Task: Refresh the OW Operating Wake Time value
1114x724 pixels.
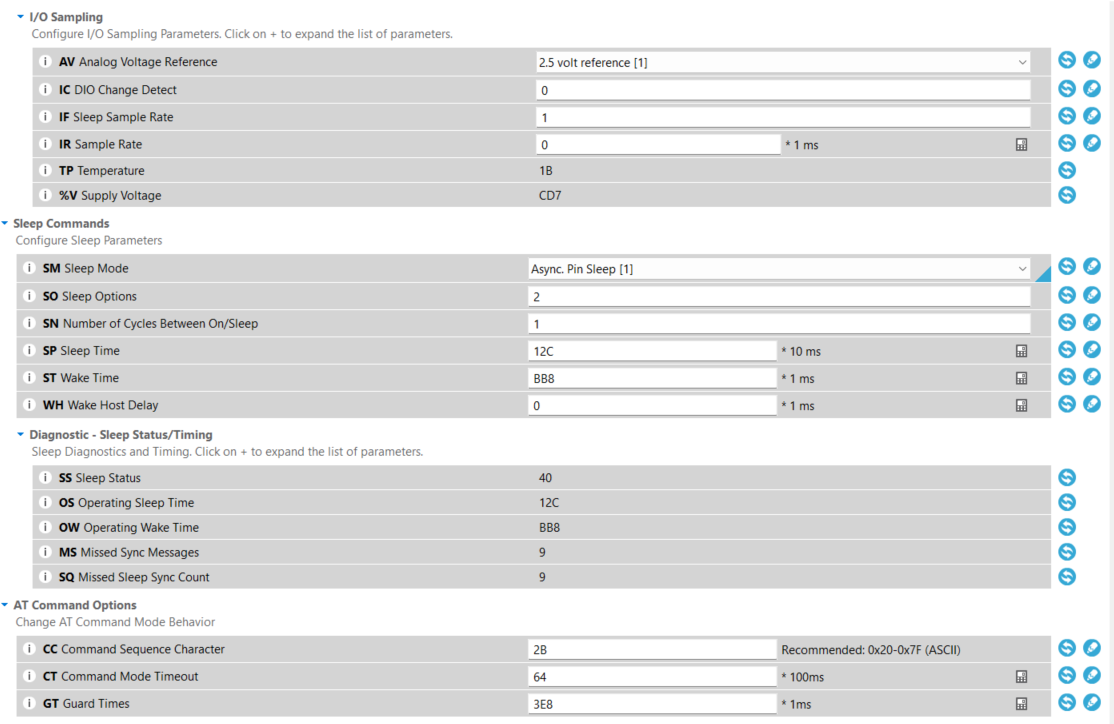Action: (x=1067, y=527)
